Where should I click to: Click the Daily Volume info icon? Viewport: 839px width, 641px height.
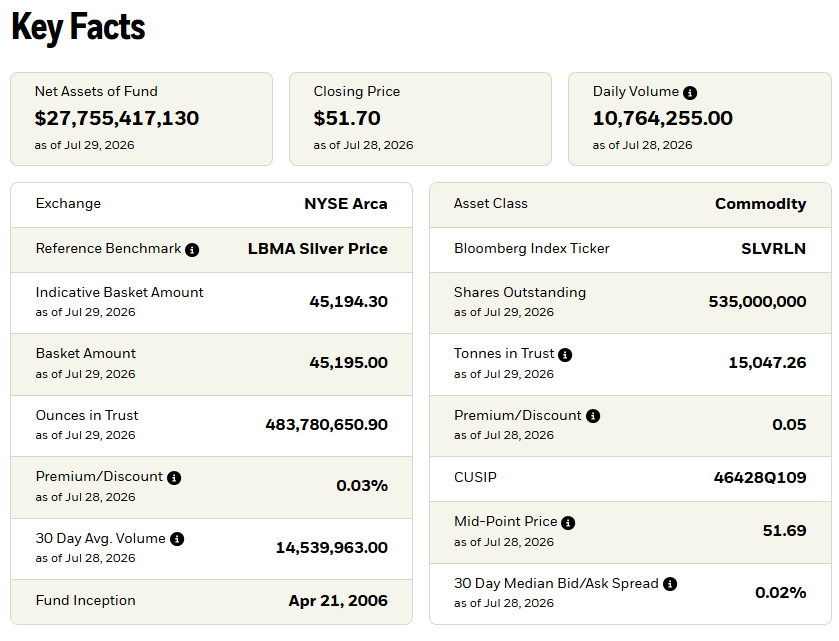[x=690, y=93]
